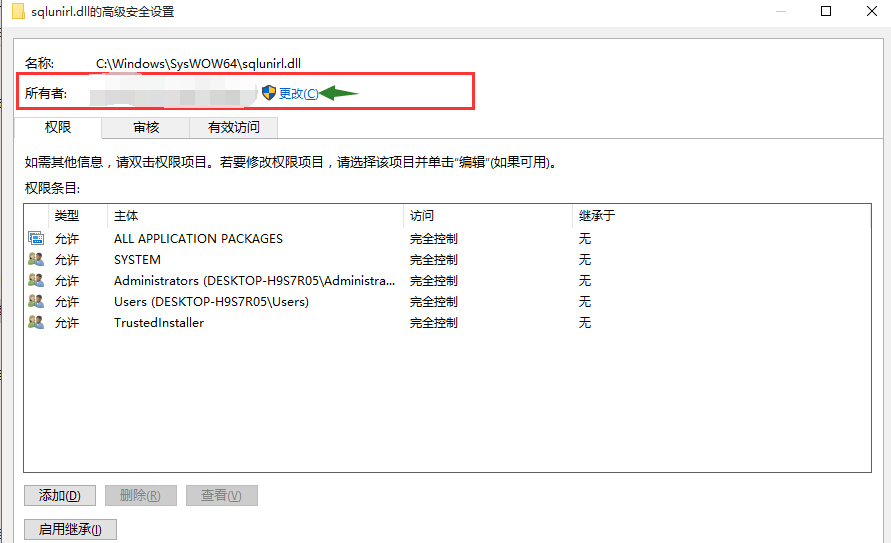Select the ALL APPLICATION PACKAGES entry
The height and width of the screenshot is (543, 891).
tap(198, 239)
